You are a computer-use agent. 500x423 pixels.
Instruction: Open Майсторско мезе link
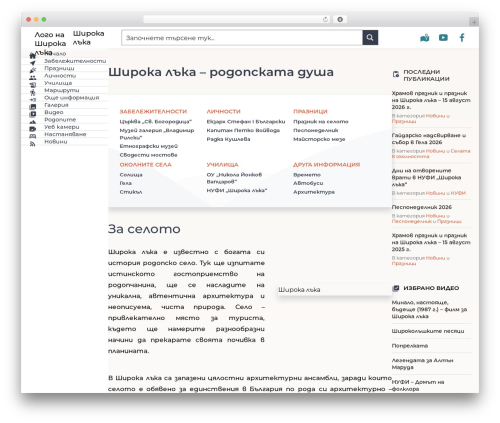pyautogui.click(x=319, y=139)
